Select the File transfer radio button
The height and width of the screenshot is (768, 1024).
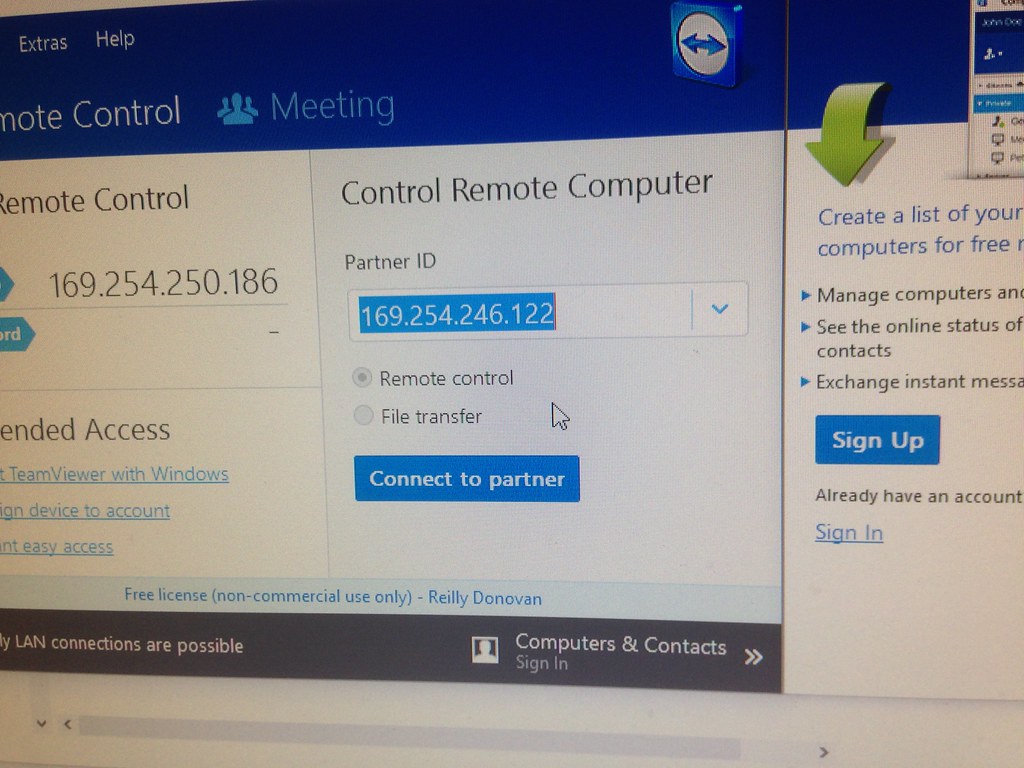click(363, 415)
